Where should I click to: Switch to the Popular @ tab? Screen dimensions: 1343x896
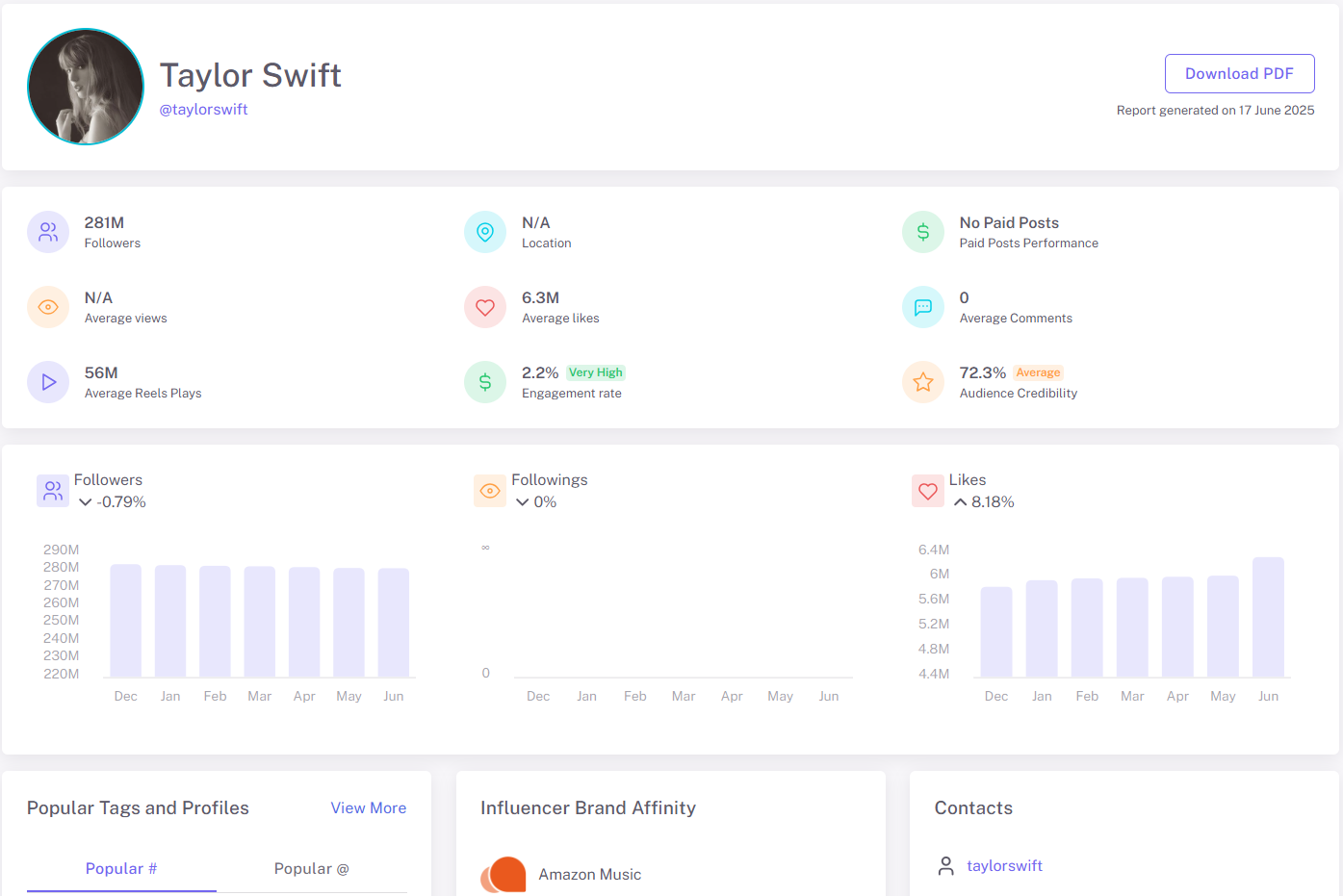click(312, 869)
